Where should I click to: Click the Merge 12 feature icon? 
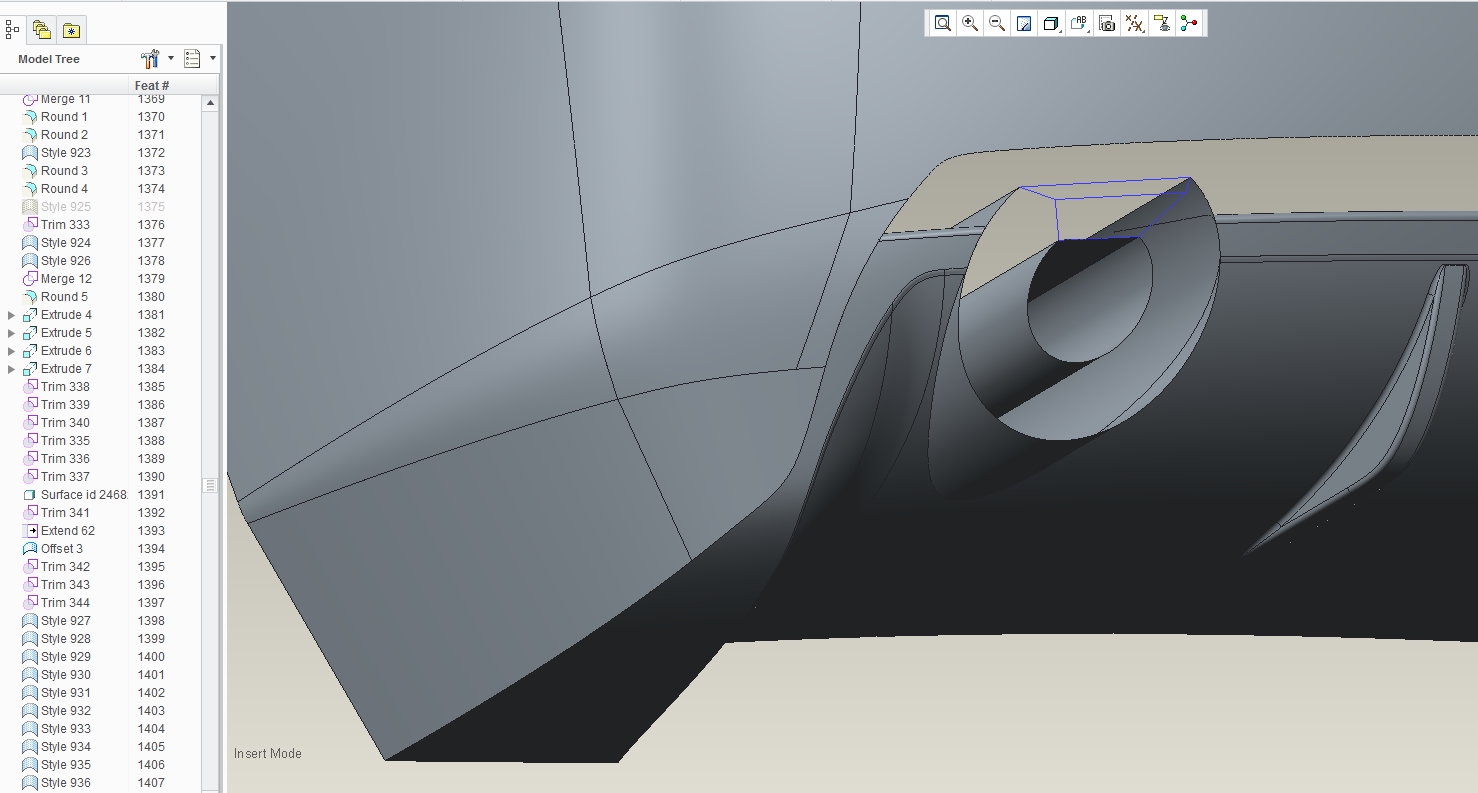pyautogui.click(x=30, y=279)
